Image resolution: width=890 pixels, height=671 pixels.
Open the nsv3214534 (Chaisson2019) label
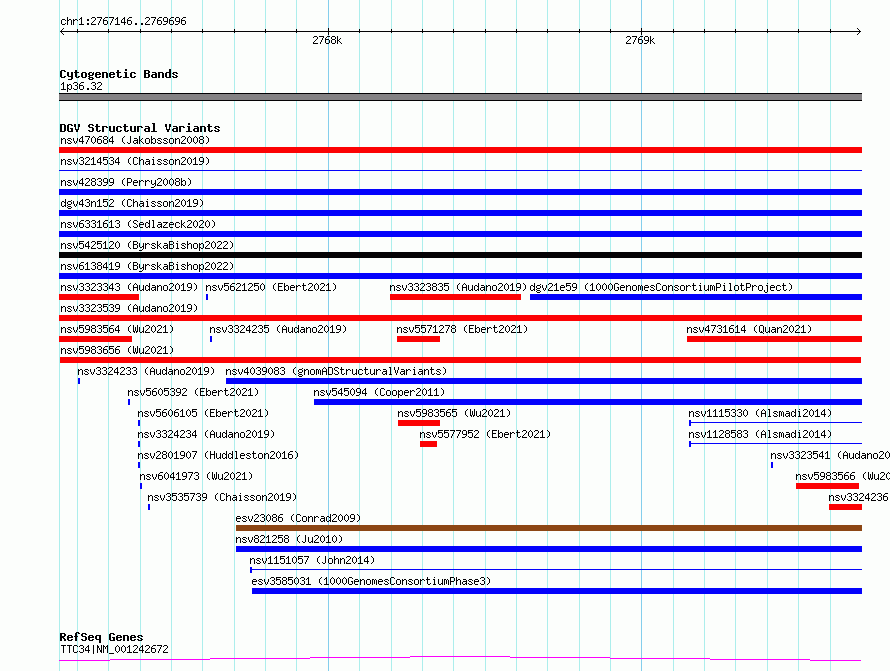coord(135,161)
